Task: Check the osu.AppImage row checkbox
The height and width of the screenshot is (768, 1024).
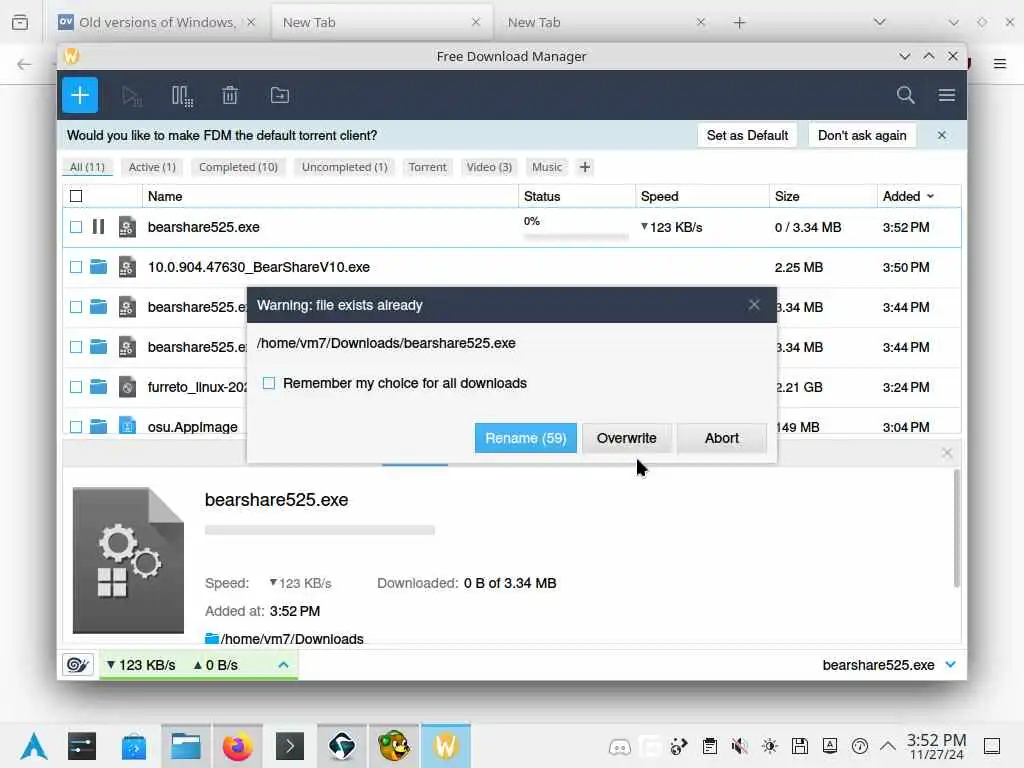Action: click(x=76, y=426)
